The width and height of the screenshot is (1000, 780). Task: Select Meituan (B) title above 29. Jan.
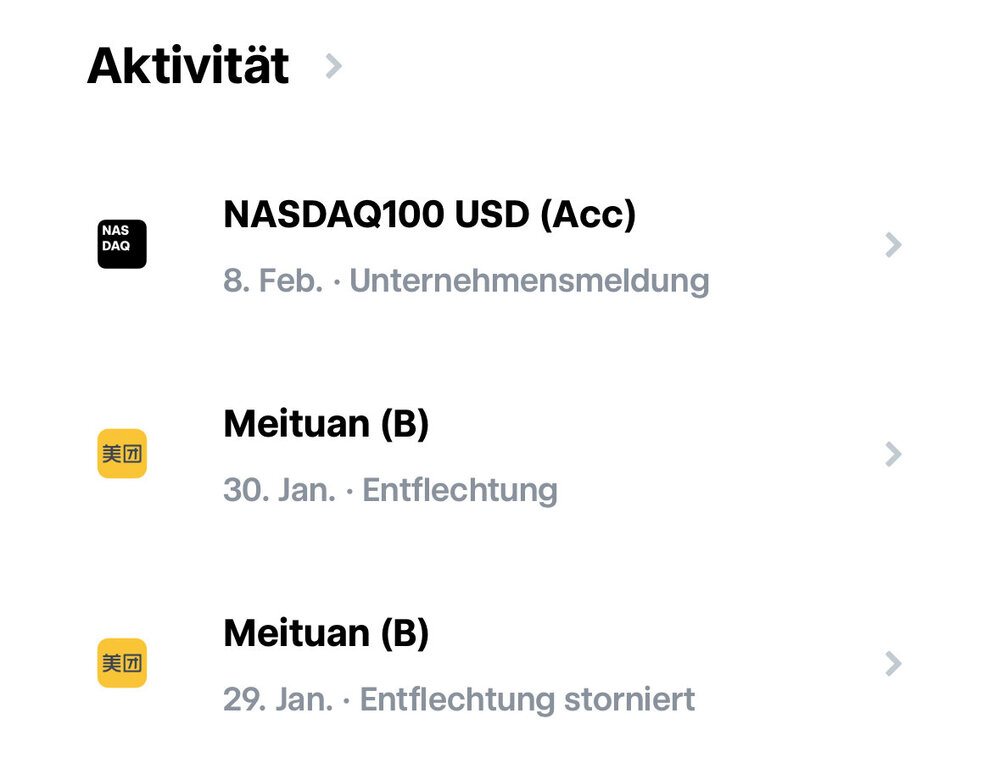coord(326,633)
